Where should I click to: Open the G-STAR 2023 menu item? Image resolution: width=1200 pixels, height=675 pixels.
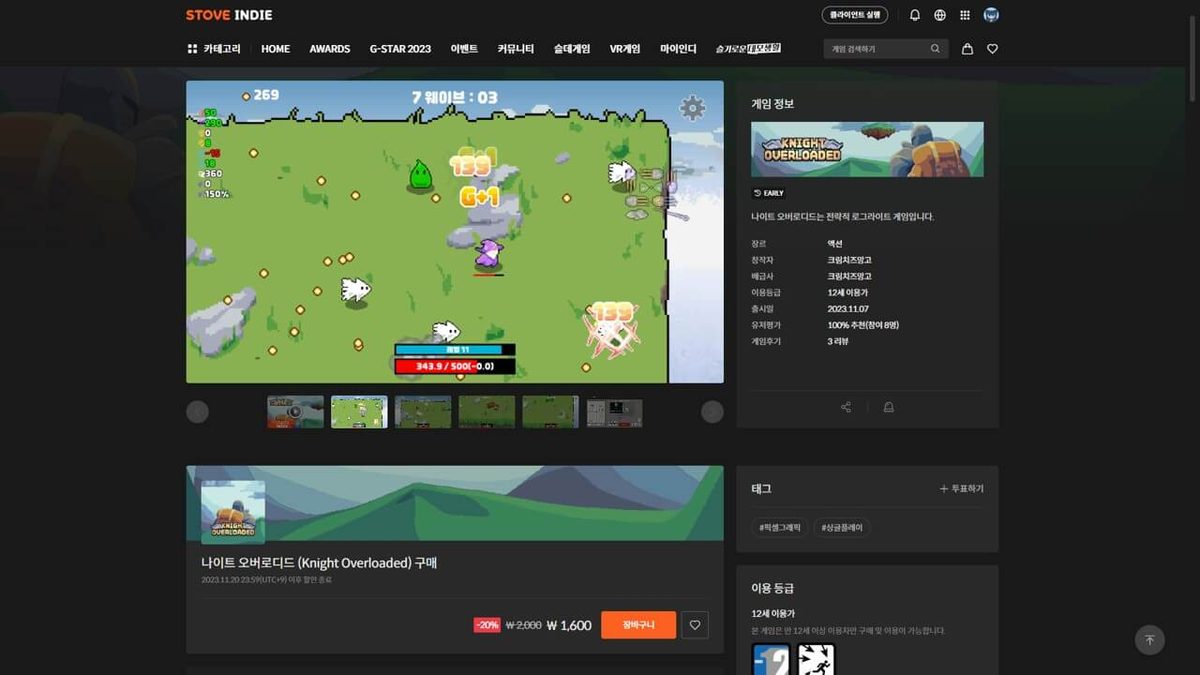400,49
